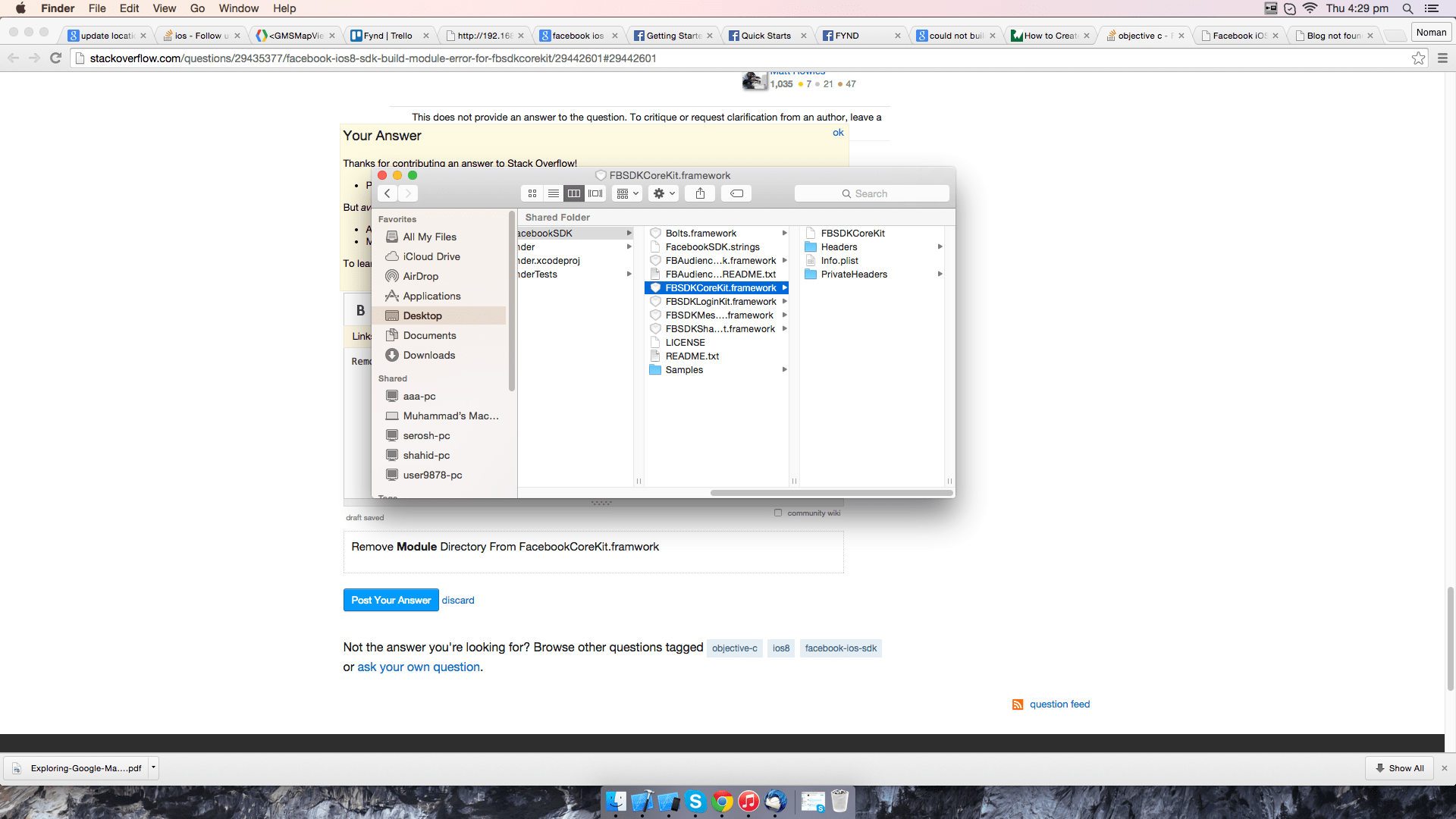This screenshot has width=1456, height=819.
Task: Reload the Stack Overflow page
Action: coord(55,58)
